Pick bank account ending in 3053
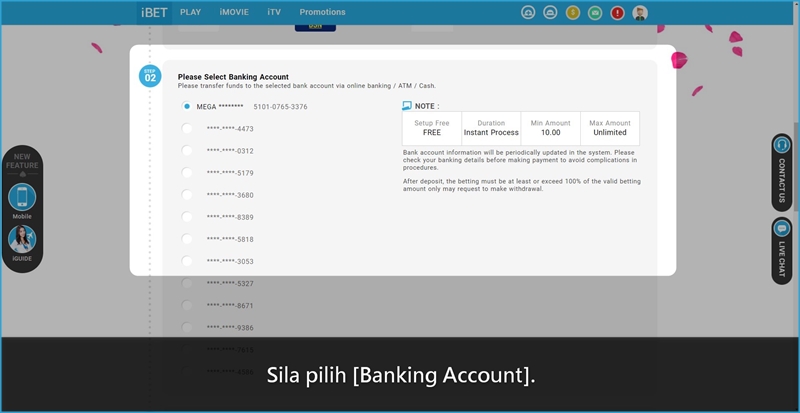Screen dimensions: 800x413 (x=187, y=260)
